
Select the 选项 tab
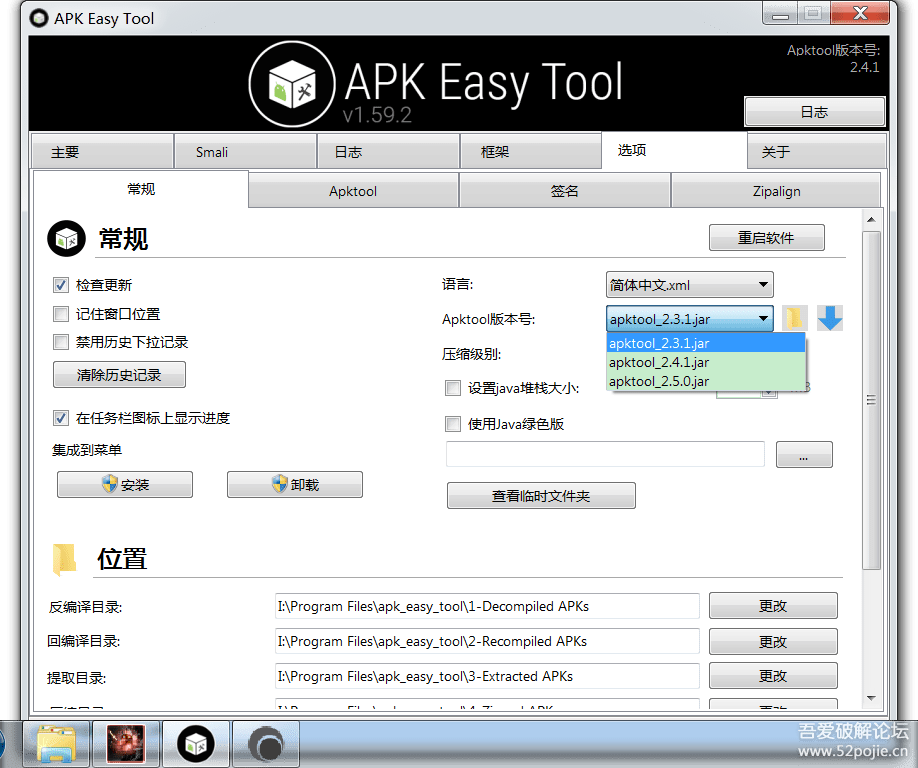(674, 150)
